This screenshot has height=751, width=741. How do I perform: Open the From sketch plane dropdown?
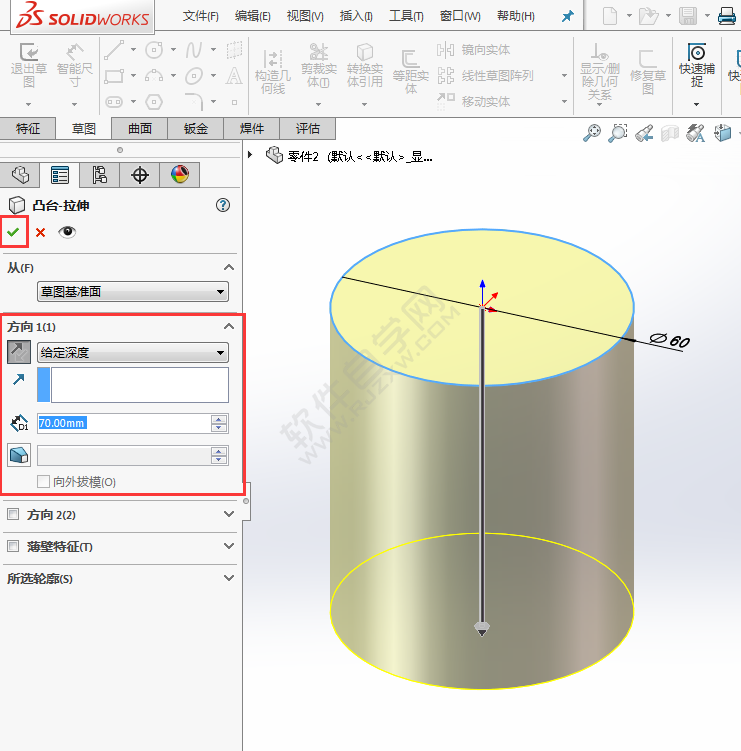tap(132, 292)
